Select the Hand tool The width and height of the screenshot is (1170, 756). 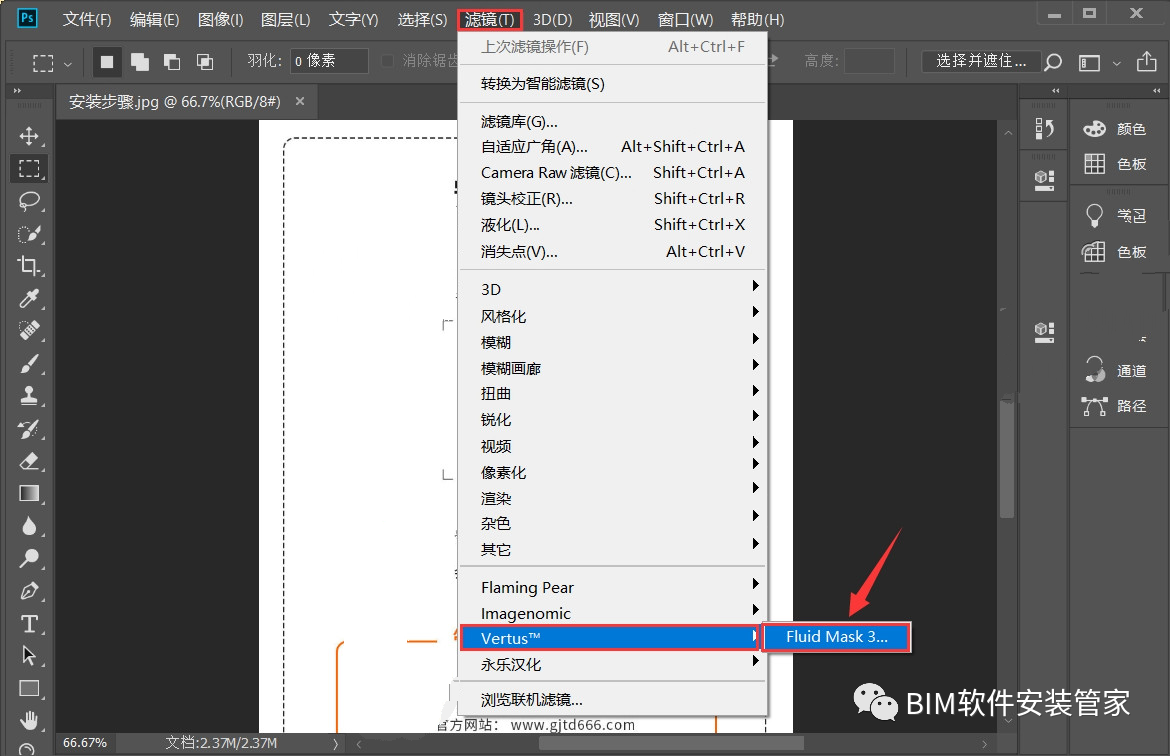point(29,720)
